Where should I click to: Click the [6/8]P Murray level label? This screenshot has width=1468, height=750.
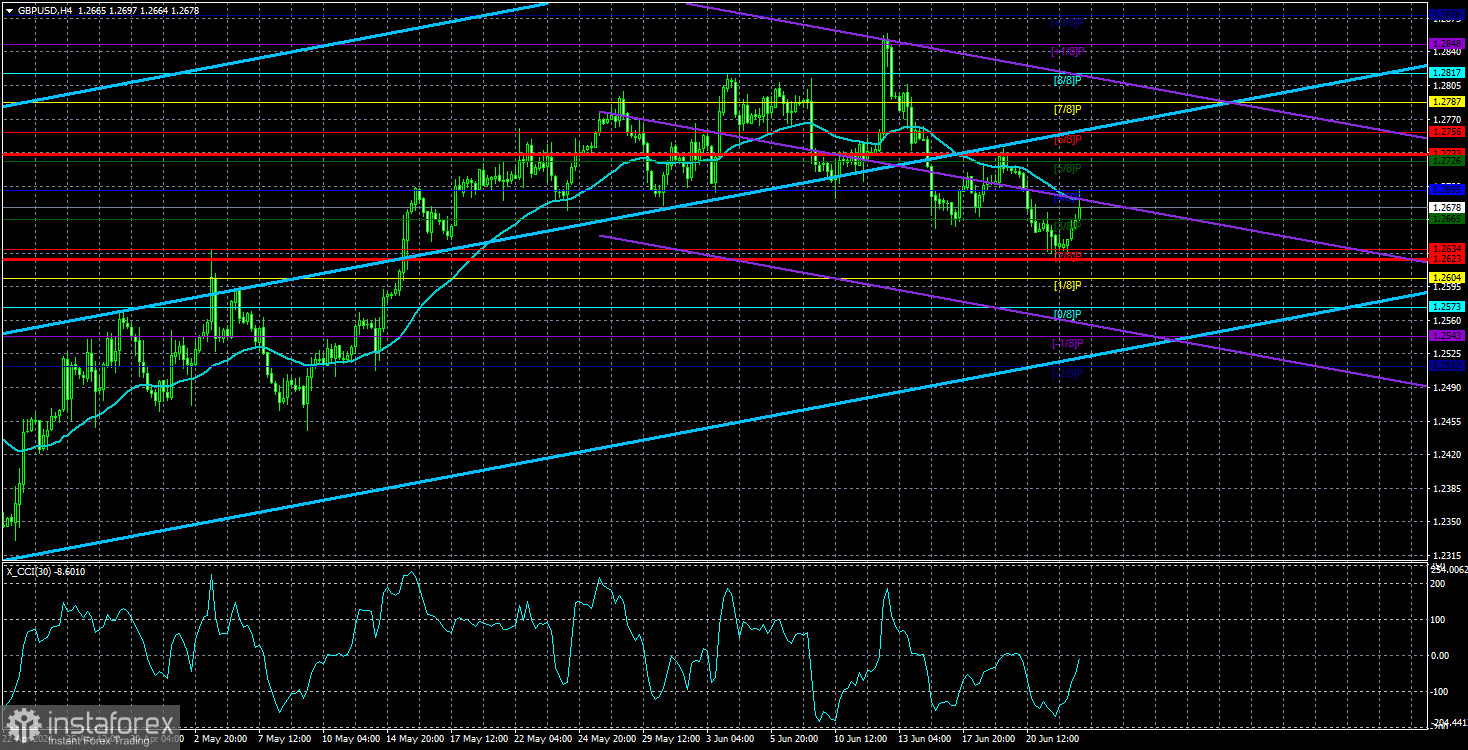click(x=1069, y=139)
